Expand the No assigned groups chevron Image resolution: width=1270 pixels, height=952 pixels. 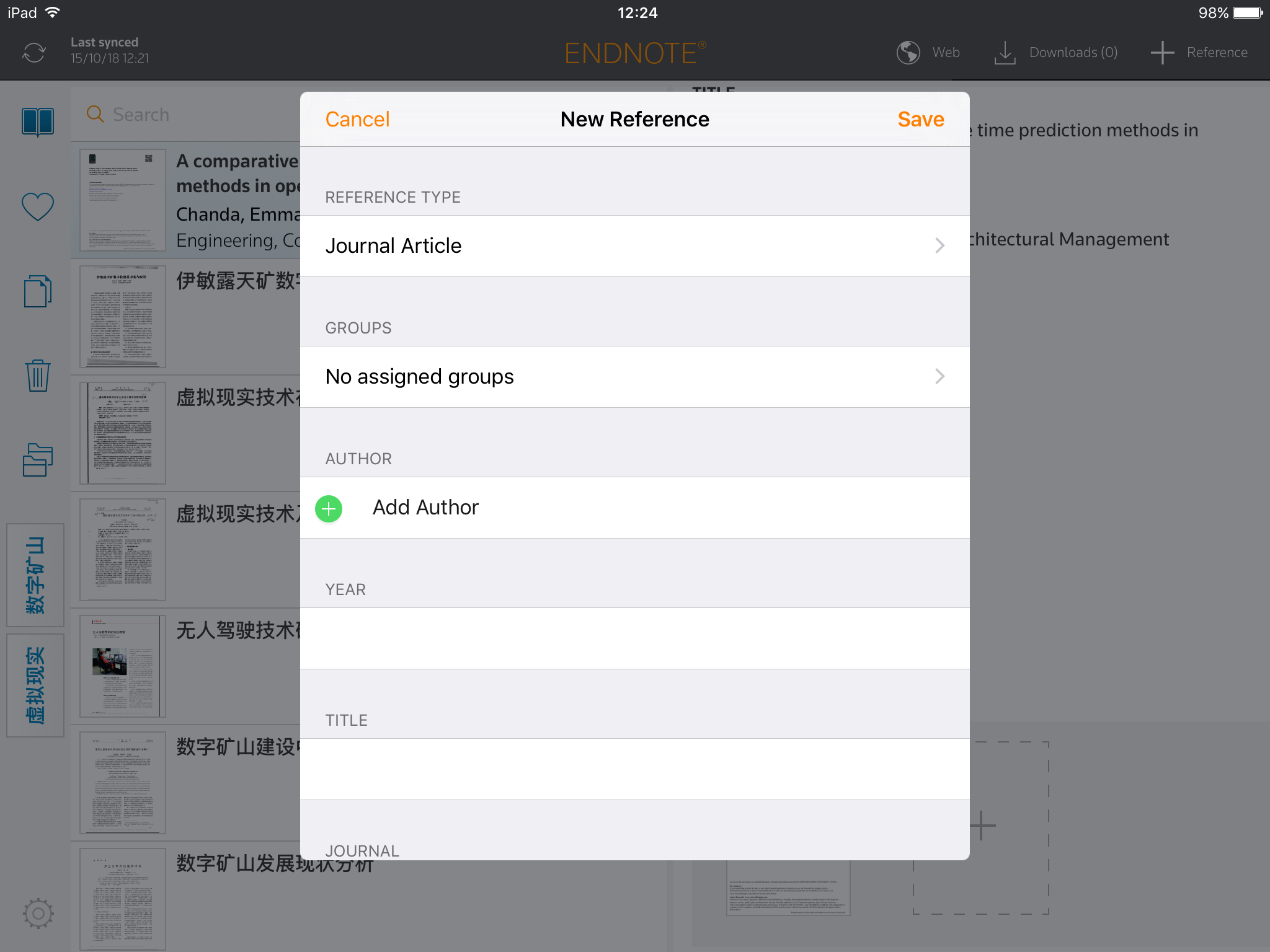(939, 377)
